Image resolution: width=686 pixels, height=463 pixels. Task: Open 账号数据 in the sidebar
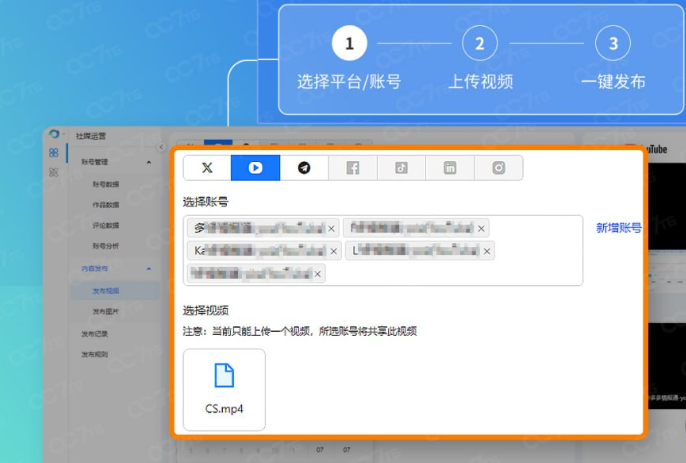[x=105, y=184]
